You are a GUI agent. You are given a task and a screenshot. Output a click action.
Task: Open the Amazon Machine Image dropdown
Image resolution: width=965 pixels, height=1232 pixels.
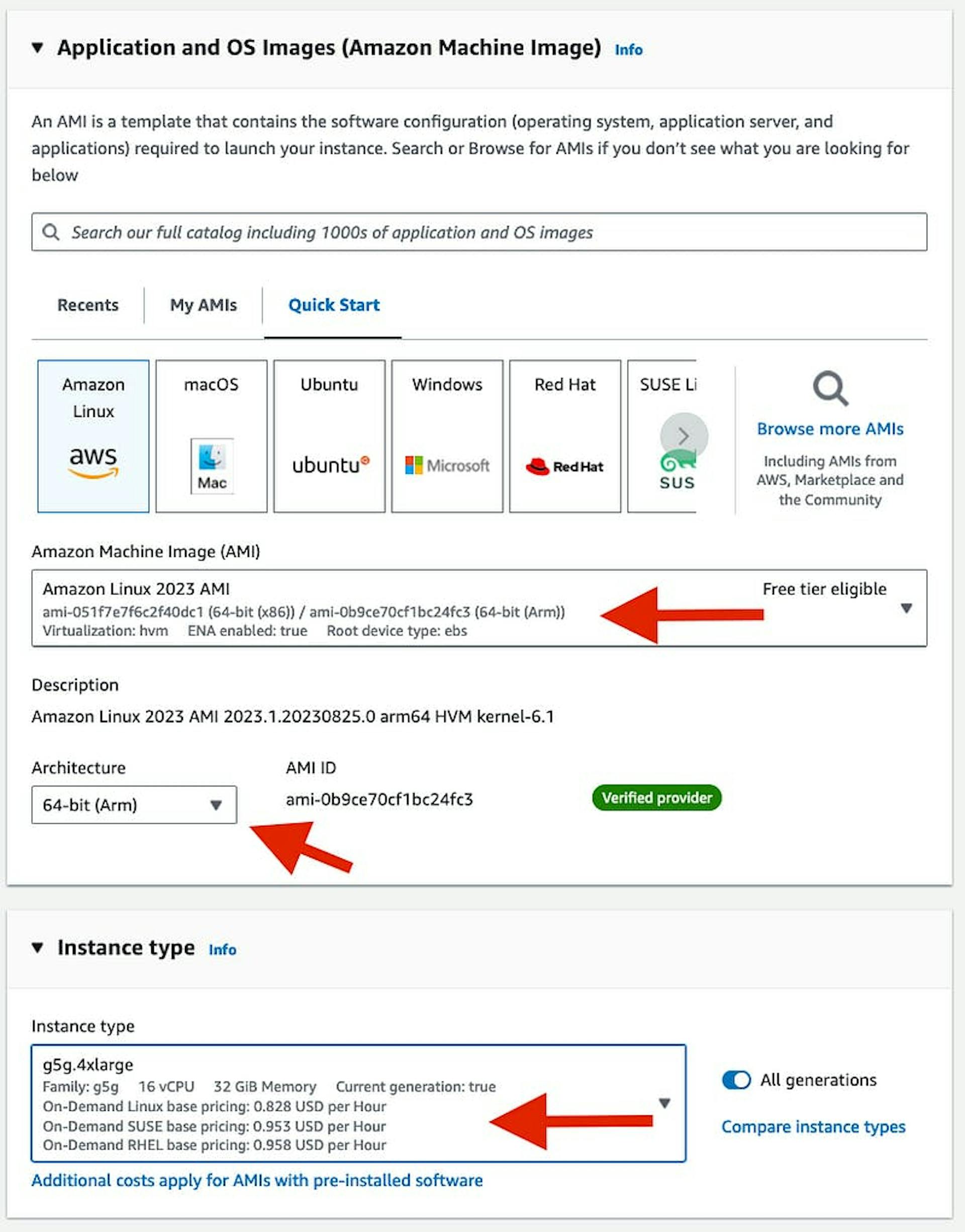pyautogui.click(x=479, y=608)
